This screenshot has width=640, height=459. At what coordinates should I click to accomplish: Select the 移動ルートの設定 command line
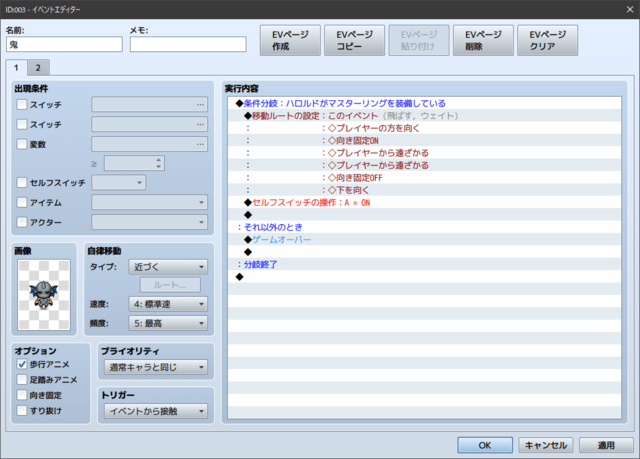(424, 116)
